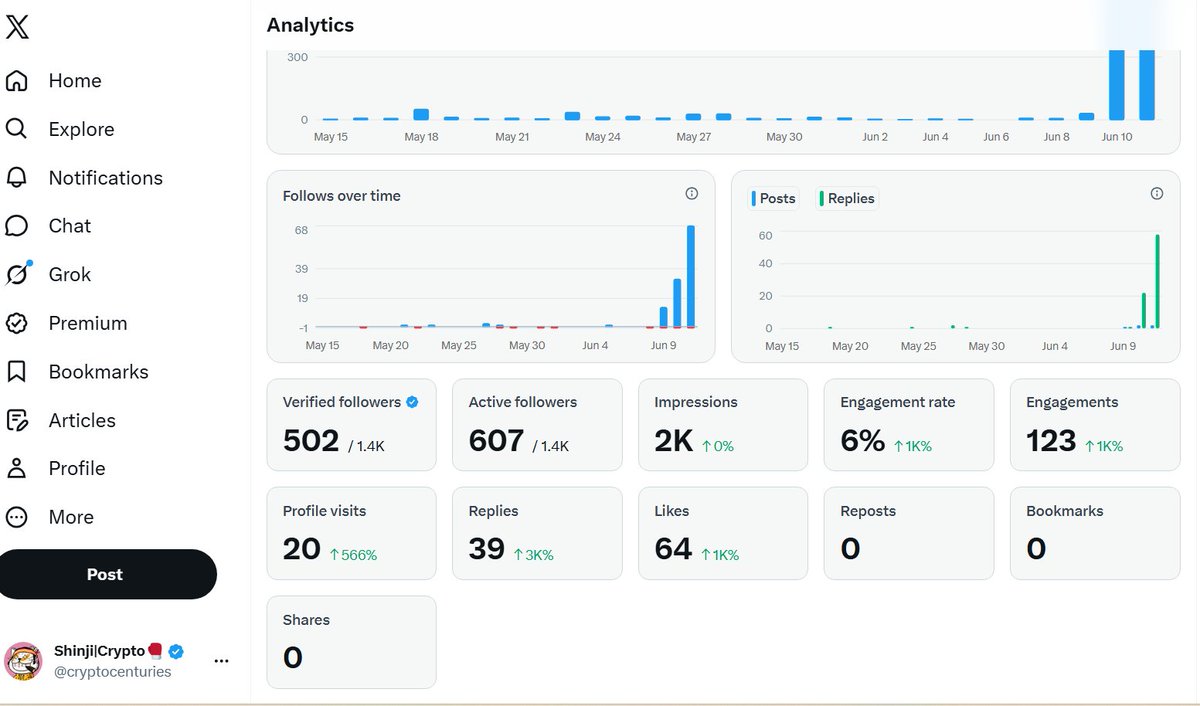
Task: Click the 566% increase on Profile visits
Action: [353, 555]
